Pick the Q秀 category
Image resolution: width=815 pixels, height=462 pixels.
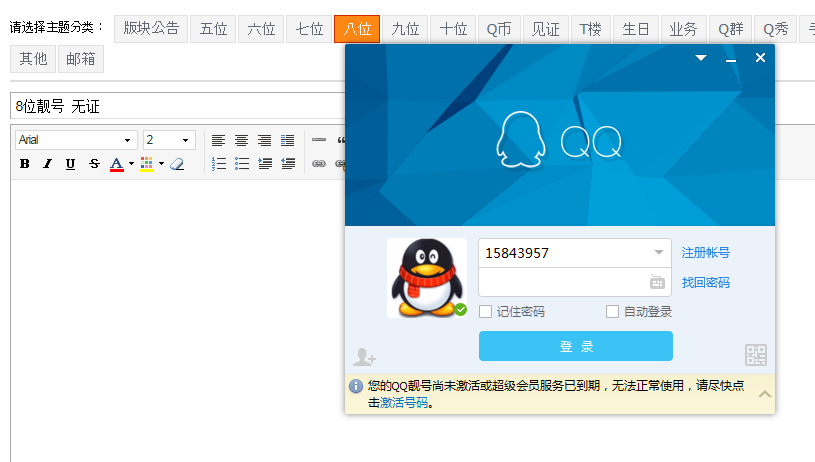775,29
